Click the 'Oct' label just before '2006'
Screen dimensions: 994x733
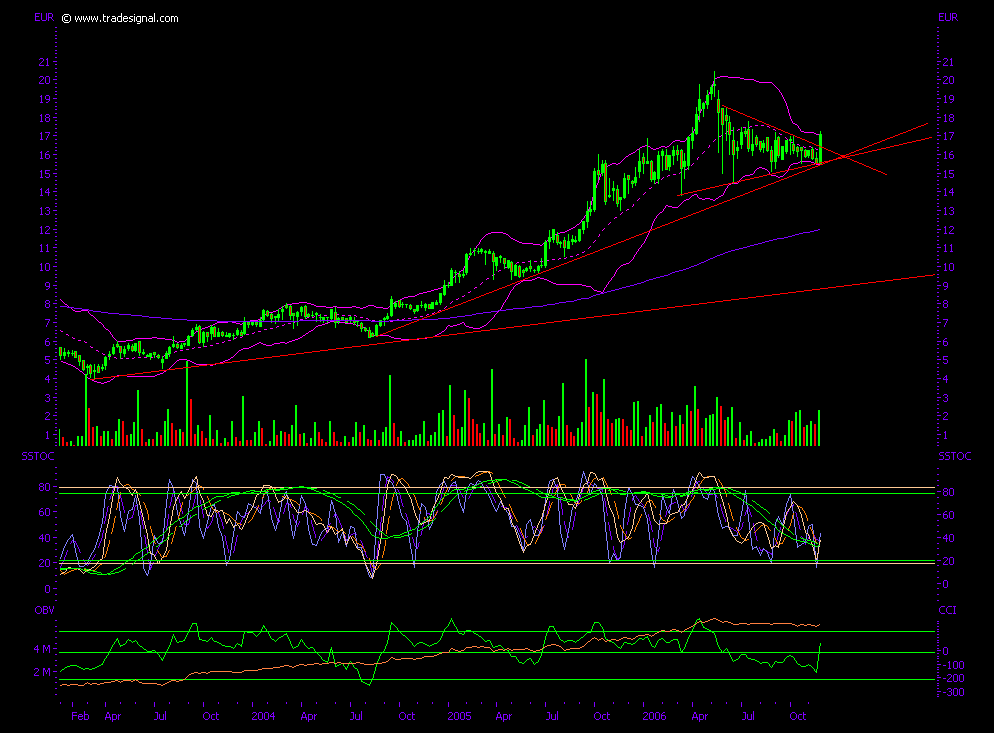click(x=602, y=717)
